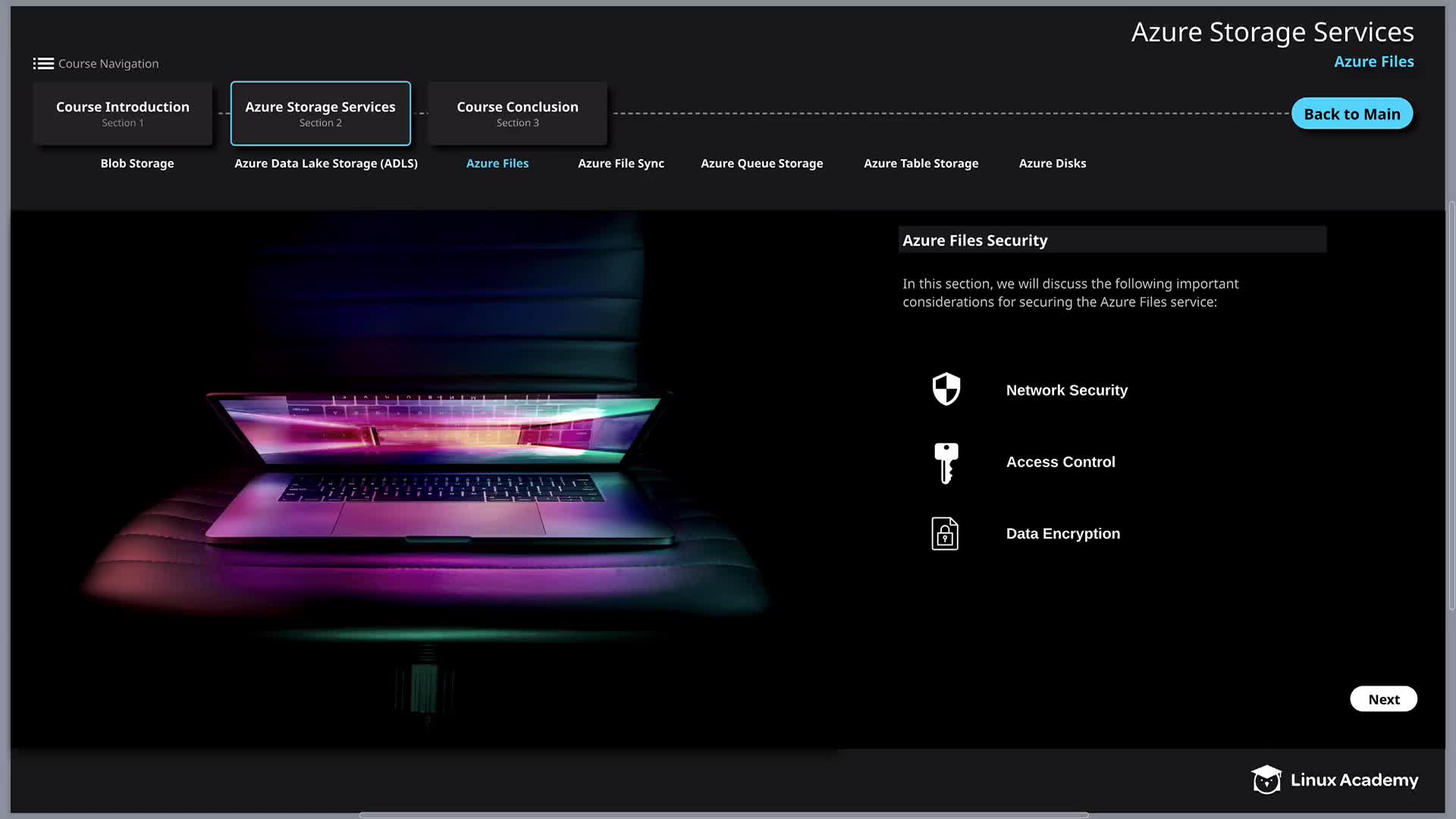Screen dimensions: 1456x819
Task: Open the Blob Storage topic
Action: 137,164
